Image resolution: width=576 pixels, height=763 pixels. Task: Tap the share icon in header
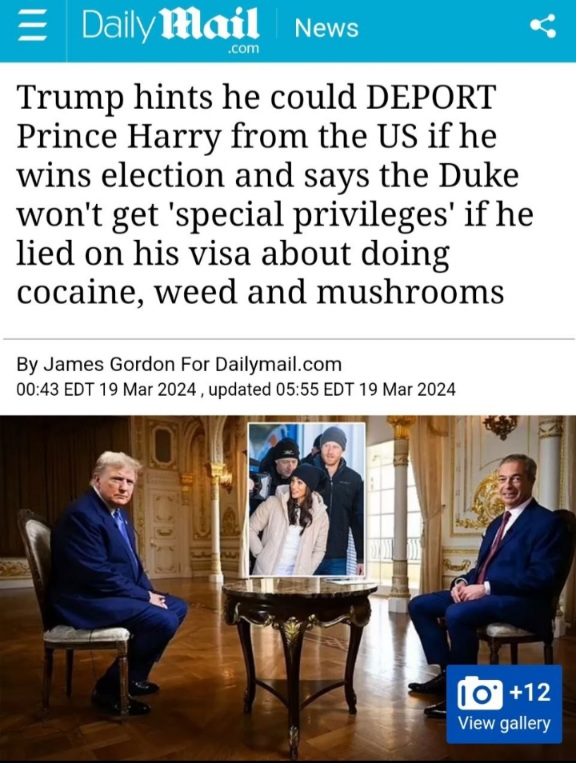543,26
